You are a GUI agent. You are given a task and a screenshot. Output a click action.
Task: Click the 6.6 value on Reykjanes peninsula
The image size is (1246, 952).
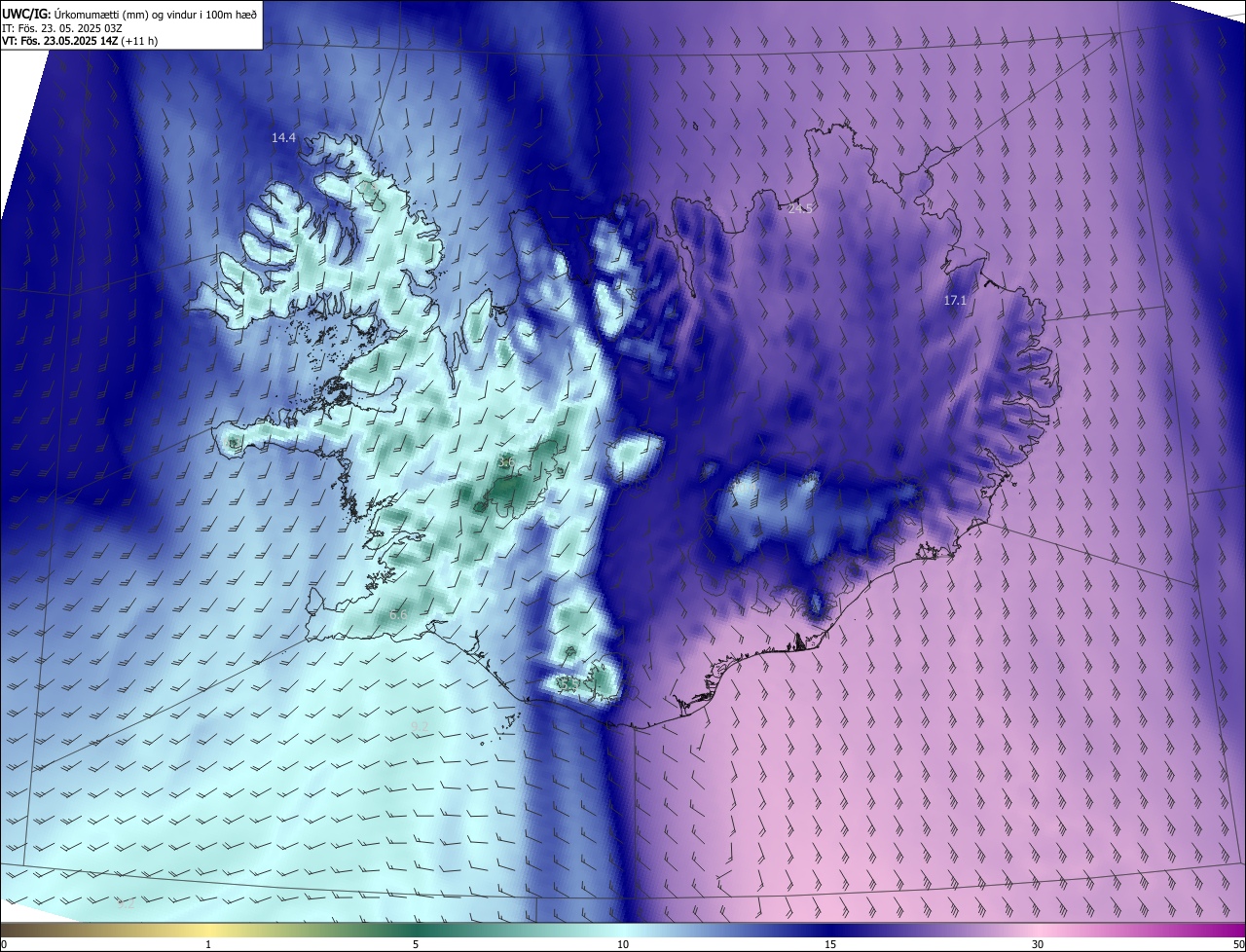[398, 615]
